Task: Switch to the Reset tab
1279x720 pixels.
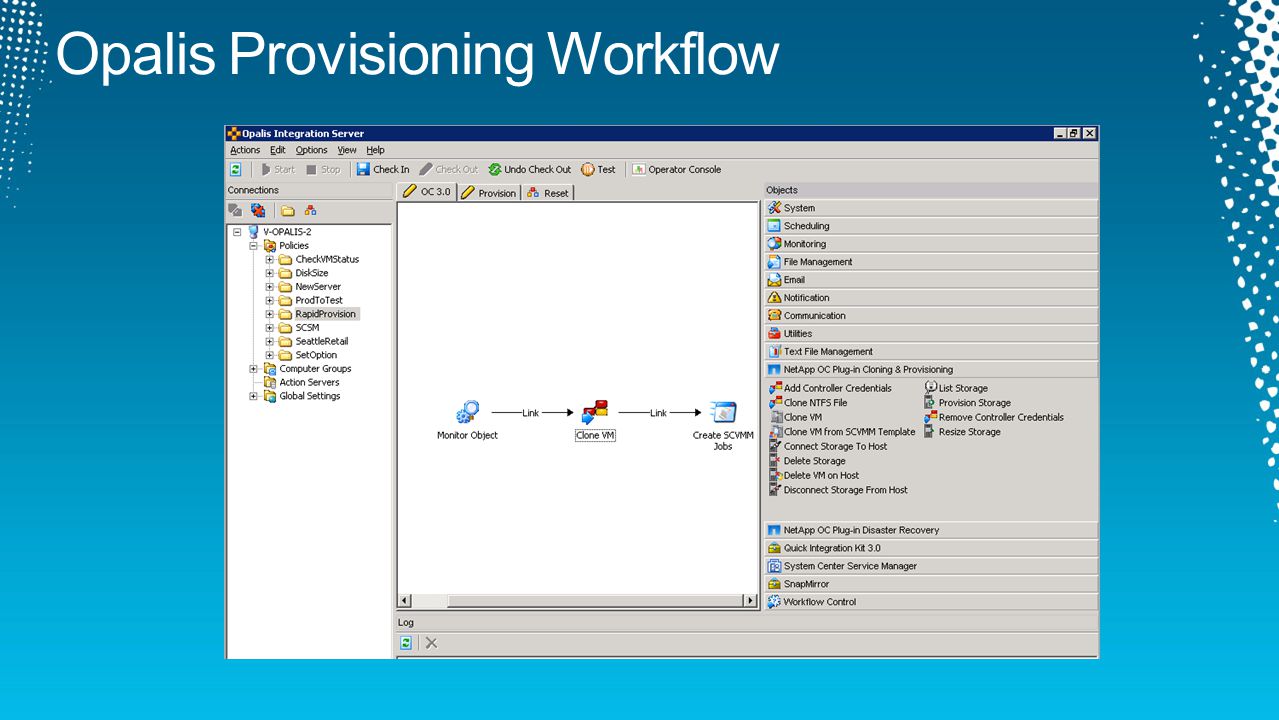Action: click(548, 193)
